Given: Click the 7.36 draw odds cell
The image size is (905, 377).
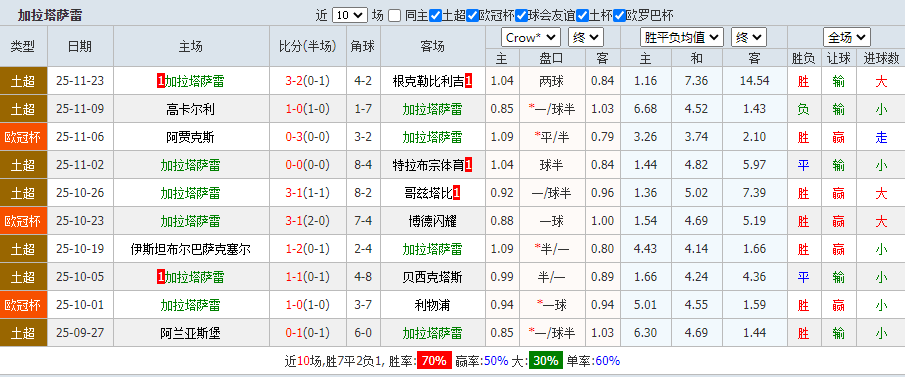Looking at the screenshot, I should click(x=696, y=81).
